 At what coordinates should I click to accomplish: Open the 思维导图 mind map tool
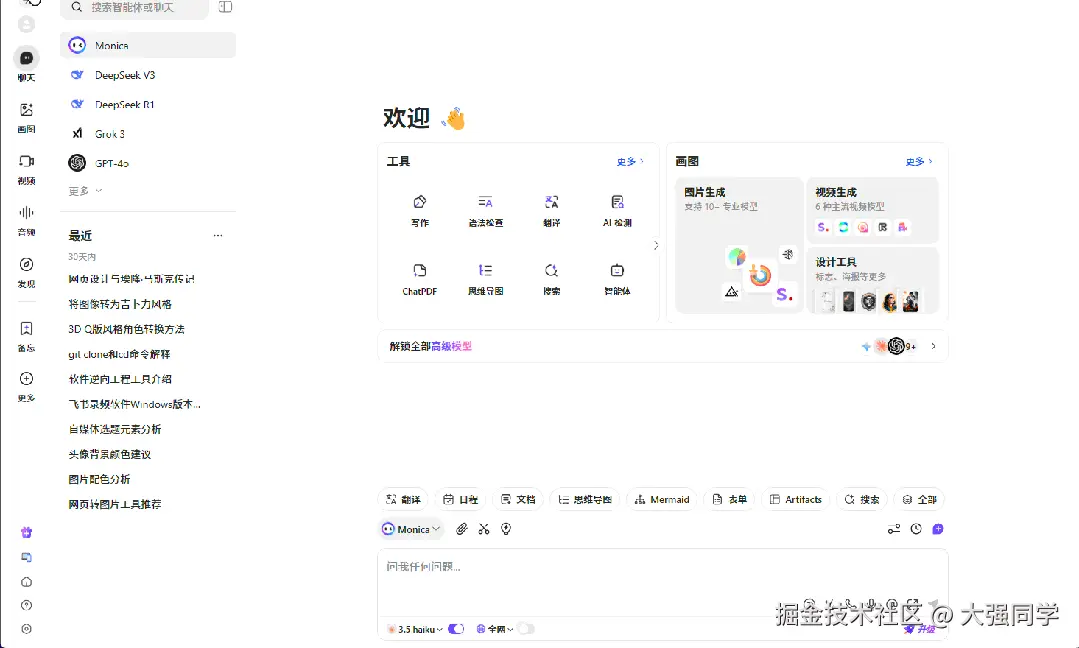[x=485, y=278]
